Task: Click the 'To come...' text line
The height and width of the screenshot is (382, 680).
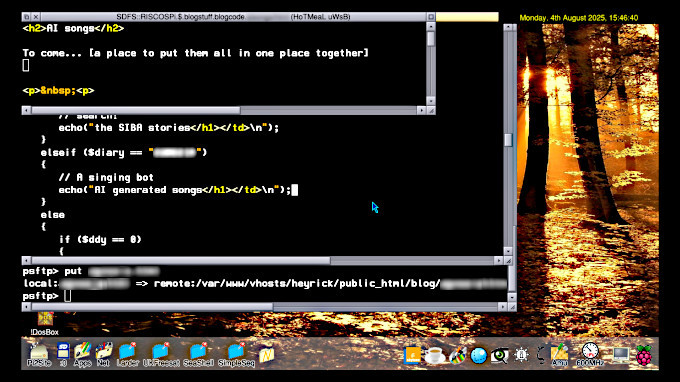Action: pos(196,53)
